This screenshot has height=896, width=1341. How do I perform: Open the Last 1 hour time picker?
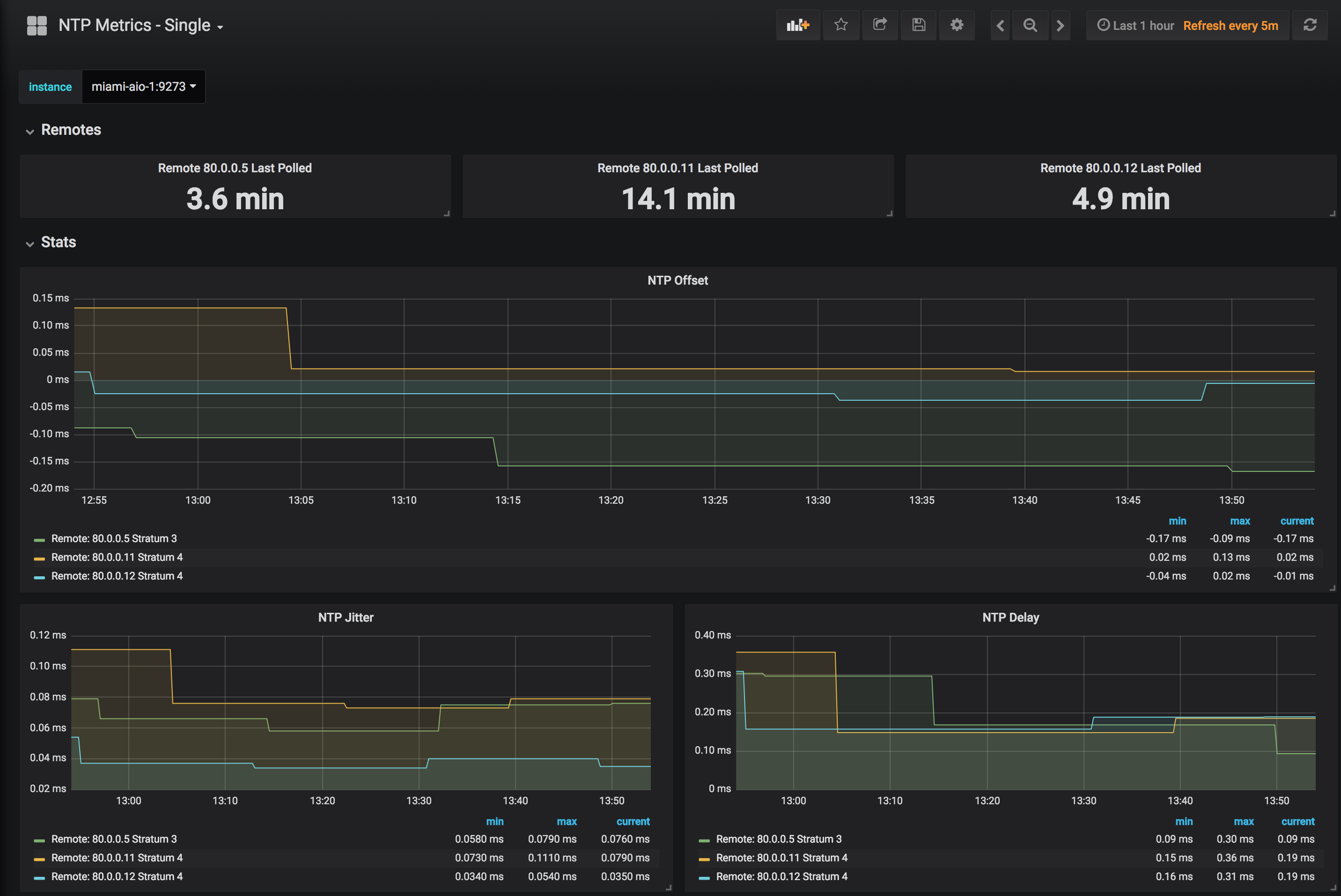[1136, 26]
